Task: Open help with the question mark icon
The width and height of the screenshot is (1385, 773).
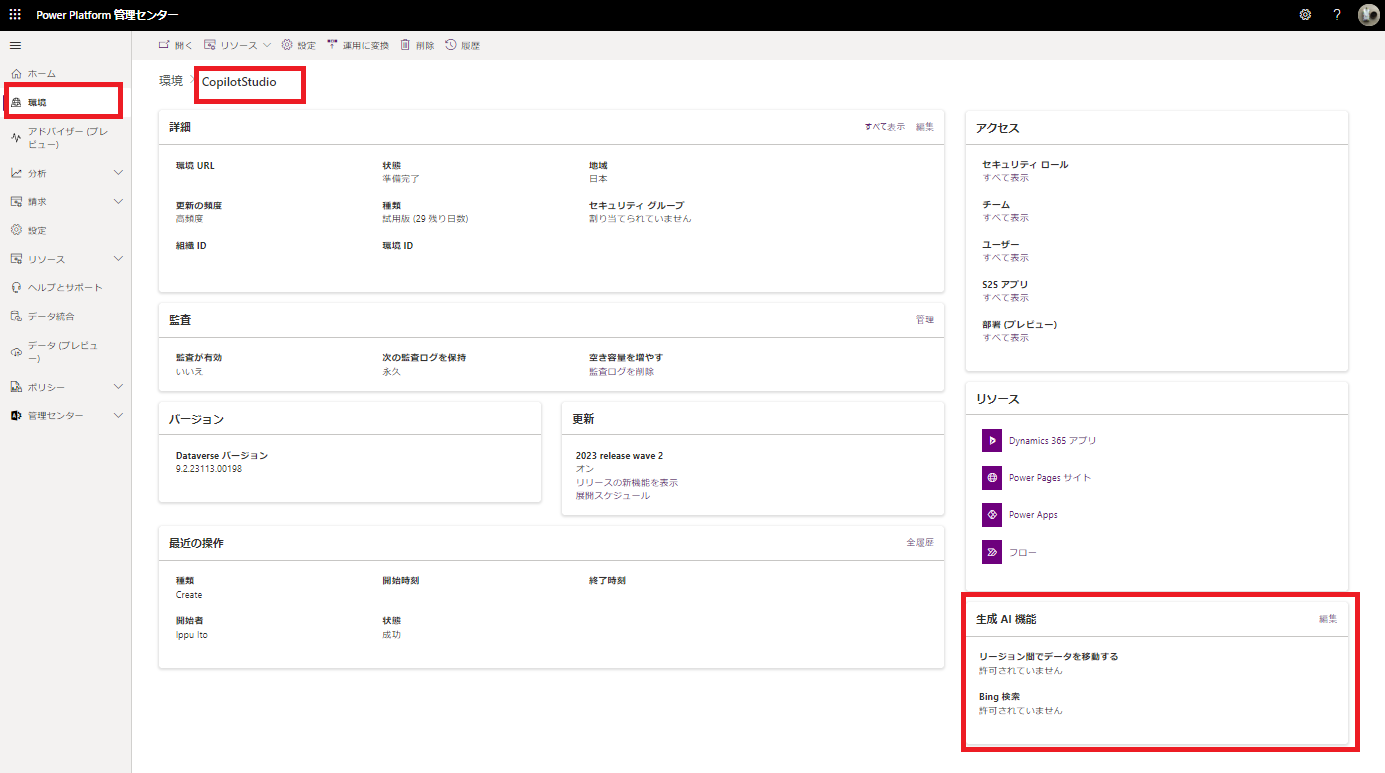Action: 1337,14
